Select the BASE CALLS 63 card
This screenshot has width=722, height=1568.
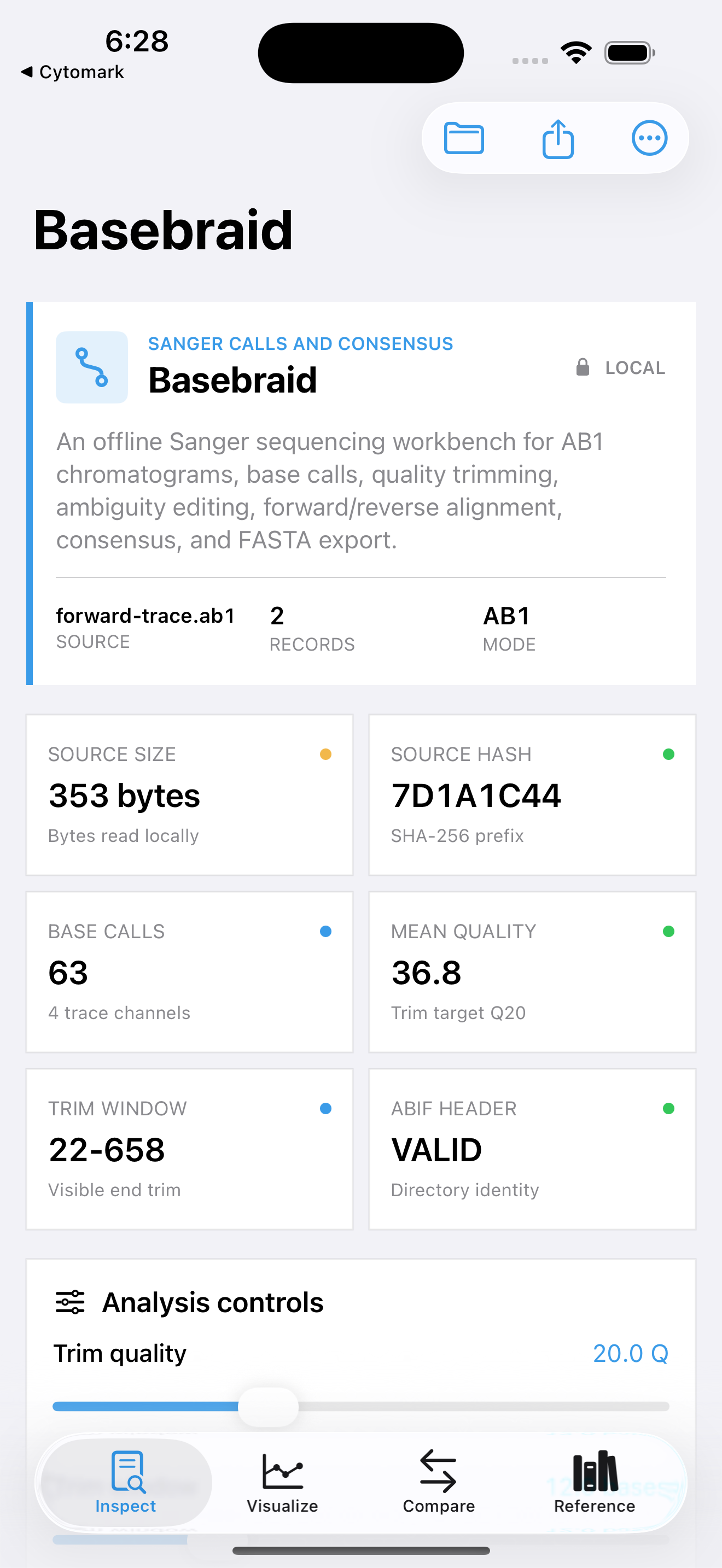click(189, 972)
